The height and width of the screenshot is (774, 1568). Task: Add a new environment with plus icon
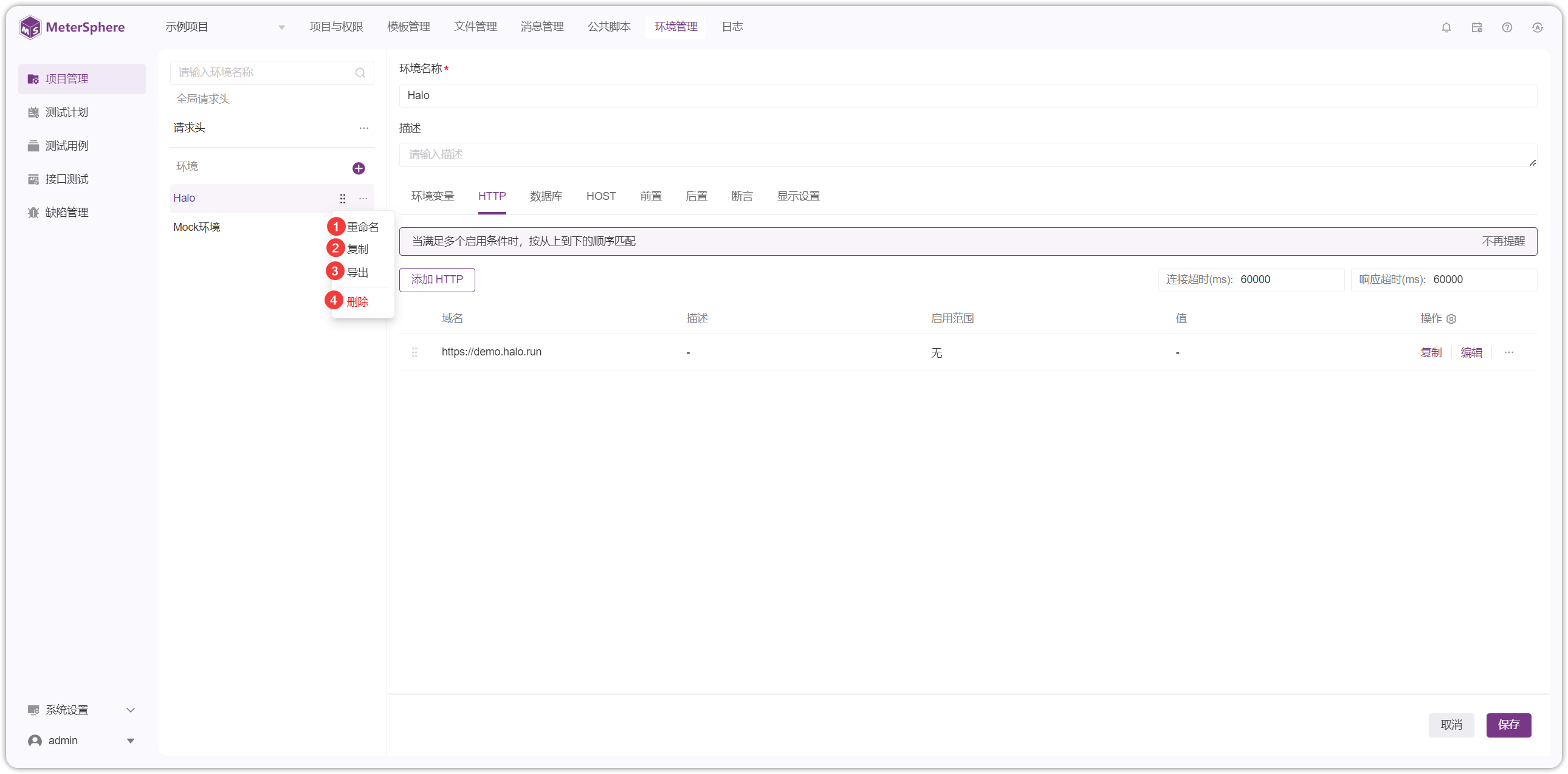click(x=359, y=168)
